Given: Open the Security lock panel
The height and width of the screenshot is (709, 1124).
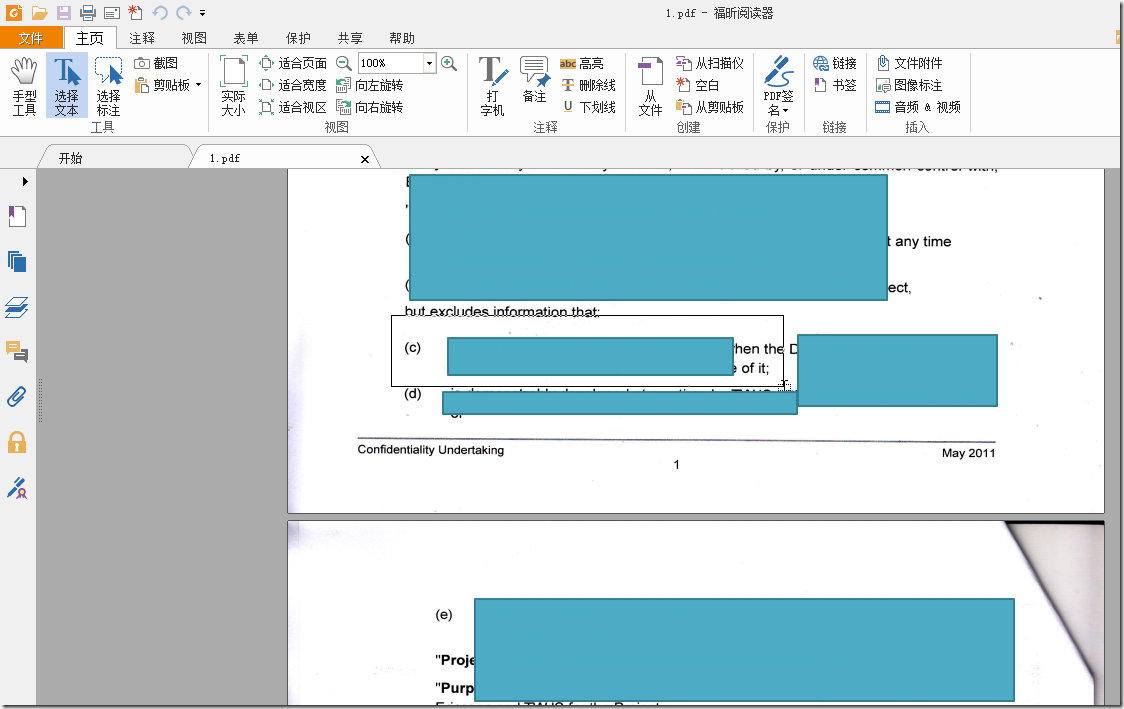Looking at the screenshot, I should click(17, 442).
